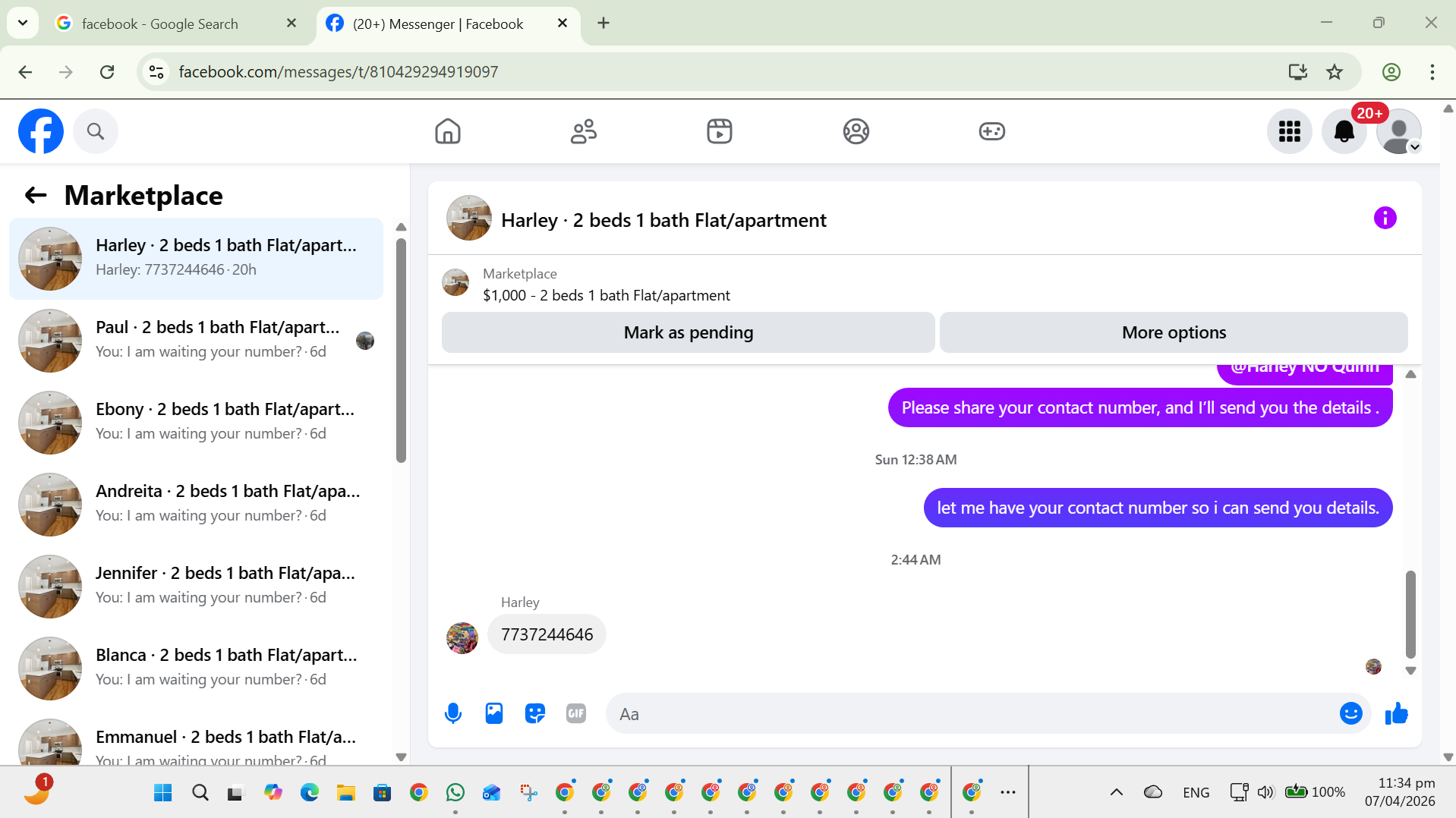1456x818 pixels.
Task: Open Facebook search icon
Action: coord(96,131)
